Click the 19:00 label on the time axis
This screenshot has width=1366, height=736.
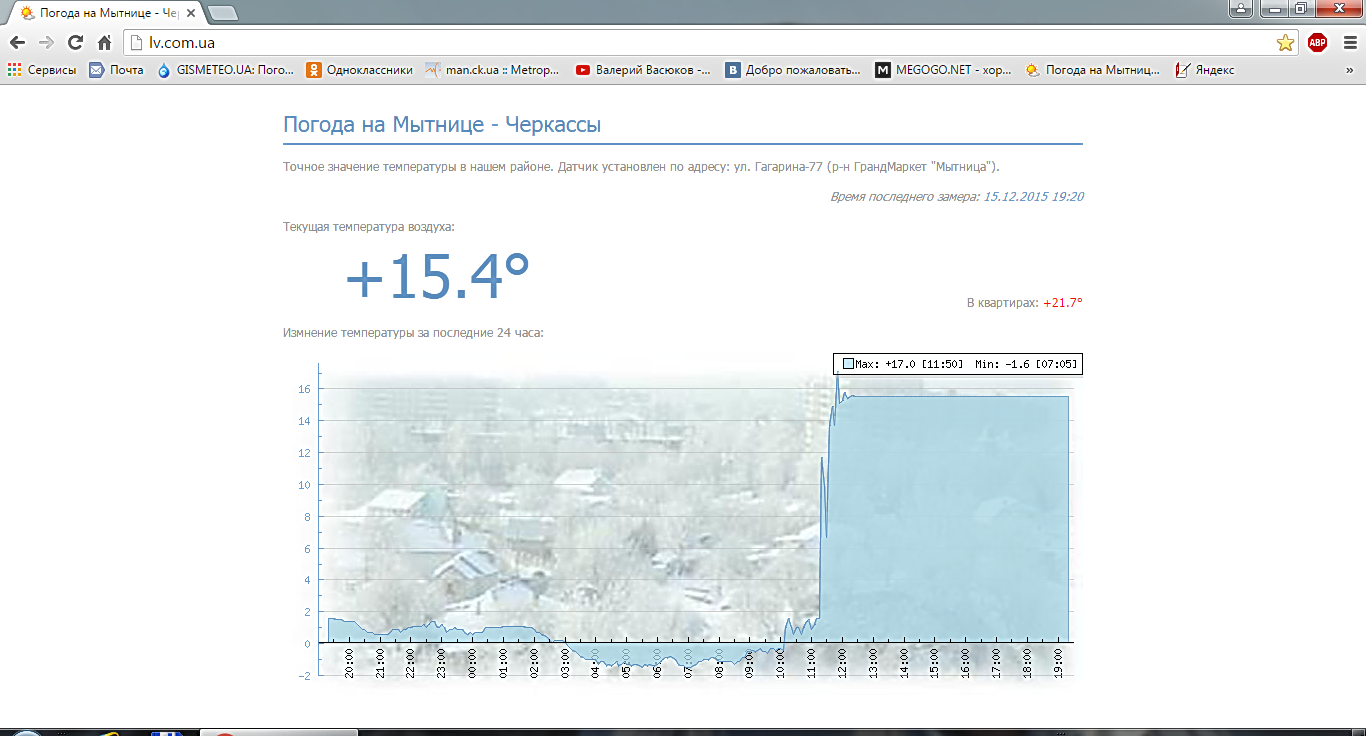1061,663
